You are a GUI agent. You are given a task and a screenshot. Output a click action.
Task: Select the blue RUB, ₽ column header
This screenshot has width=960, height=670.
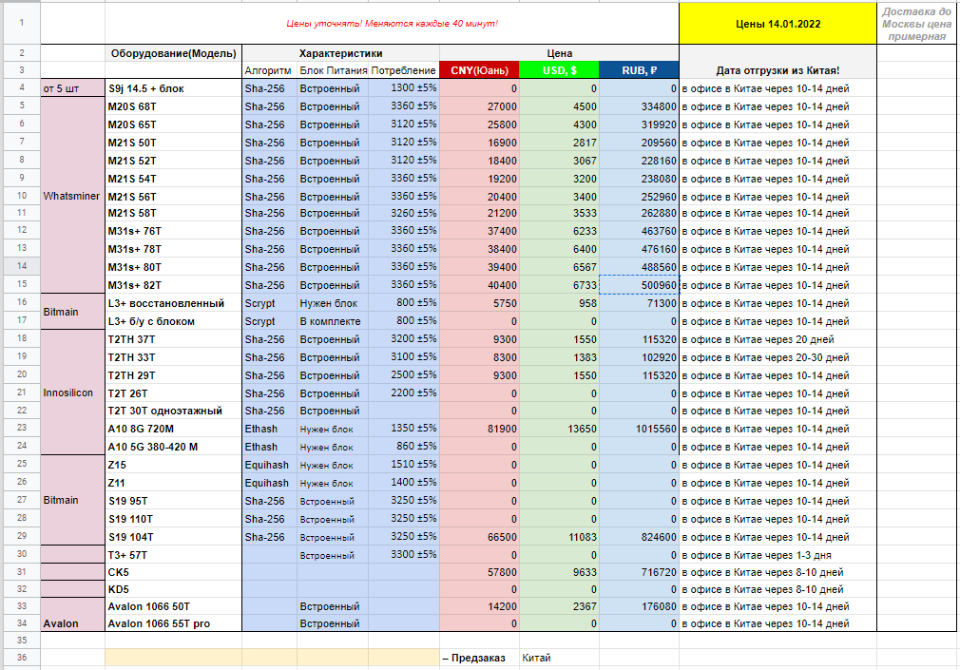coord(639,70)
